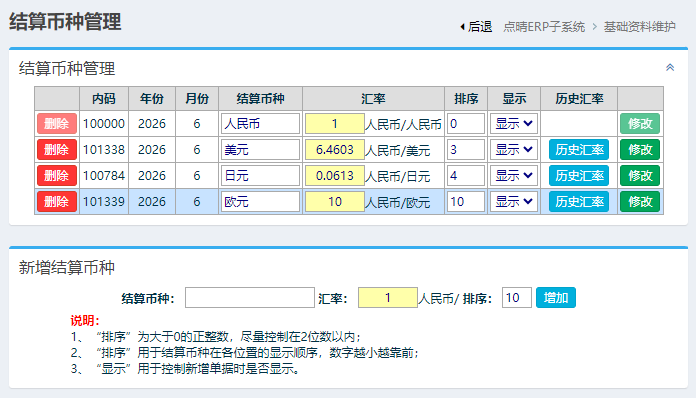Click internal code 101338 cell
696x398 pixels.
pyautogui.click(x=104, y=150)
